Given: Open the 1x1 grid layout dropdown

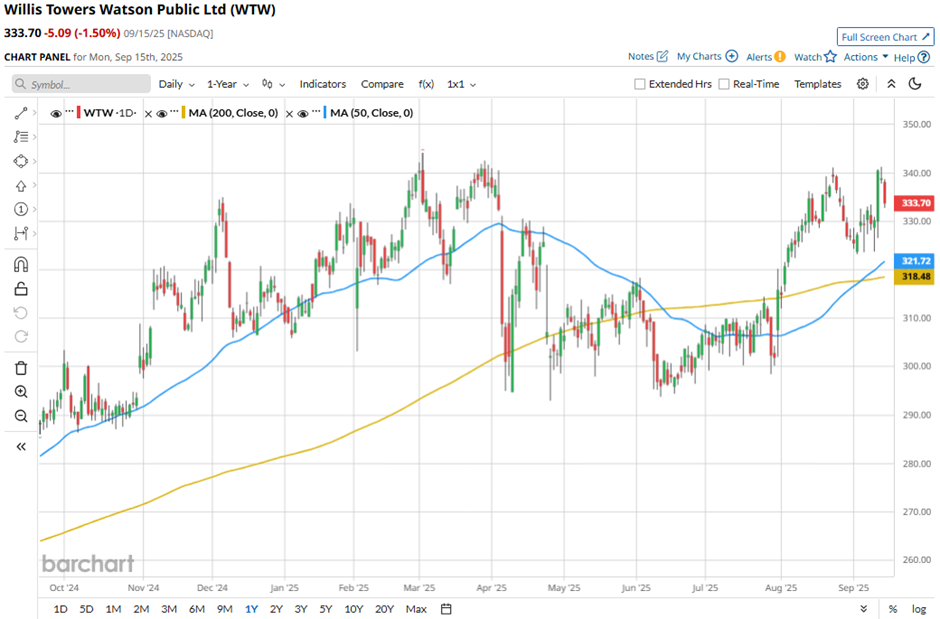Looking at the screenshot, I should tap(462, 84).
